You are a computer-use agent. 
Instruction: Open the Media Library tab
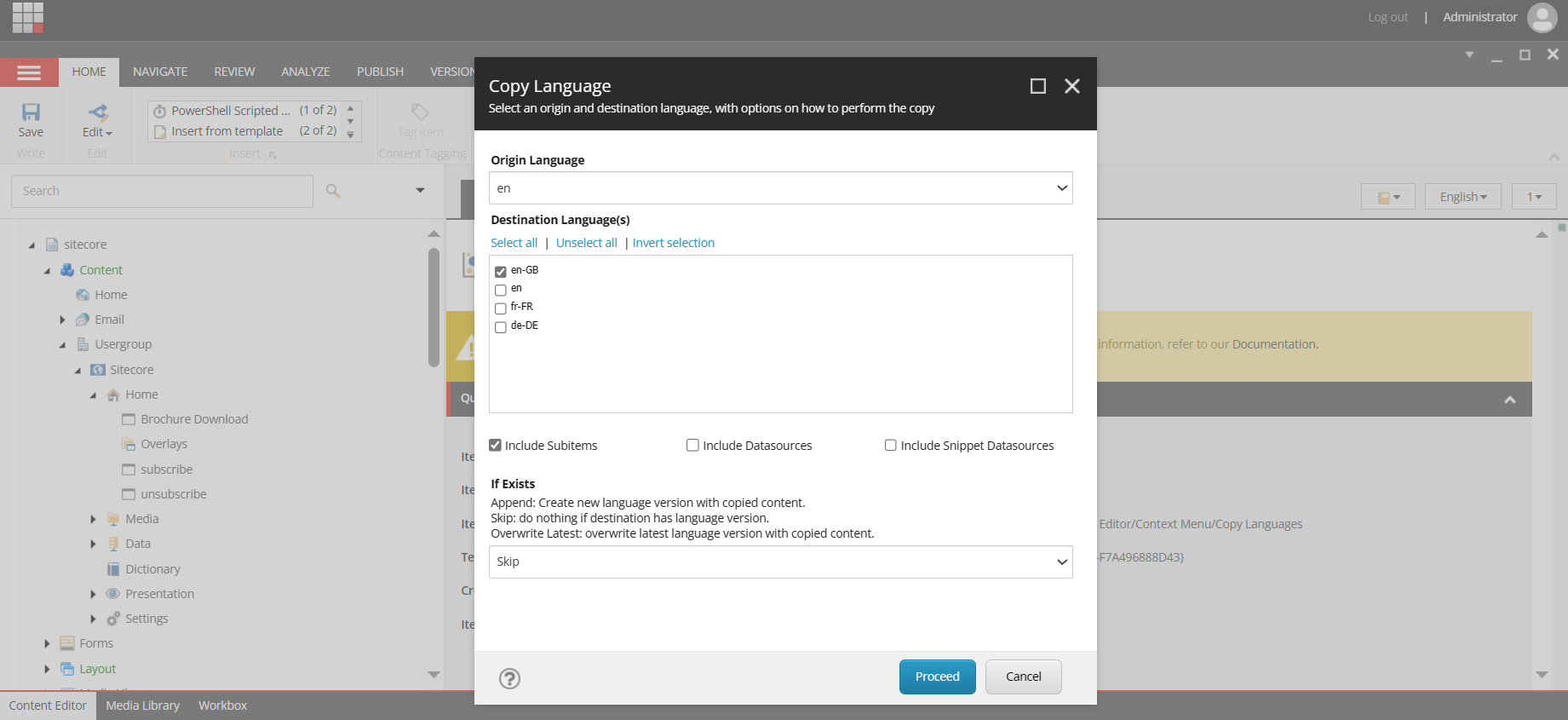click(142, 706)
